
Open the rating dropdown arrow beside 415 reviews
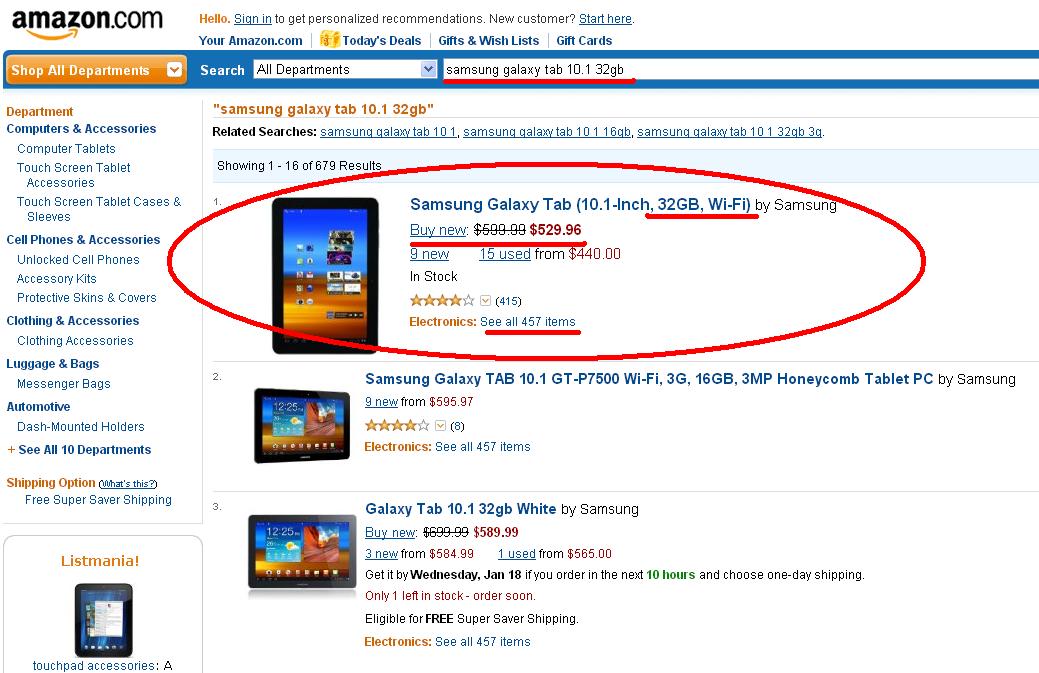486,300
